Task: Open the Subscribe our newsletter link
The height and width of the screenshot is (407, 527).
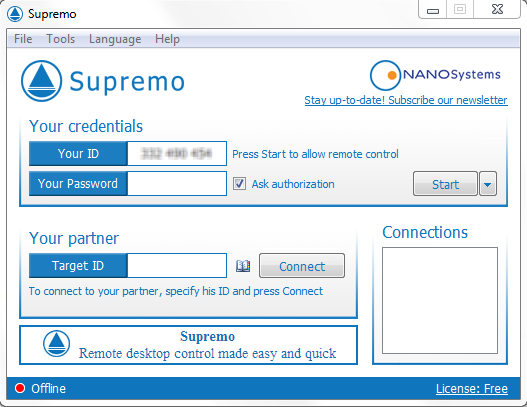Action: [406, 100]
